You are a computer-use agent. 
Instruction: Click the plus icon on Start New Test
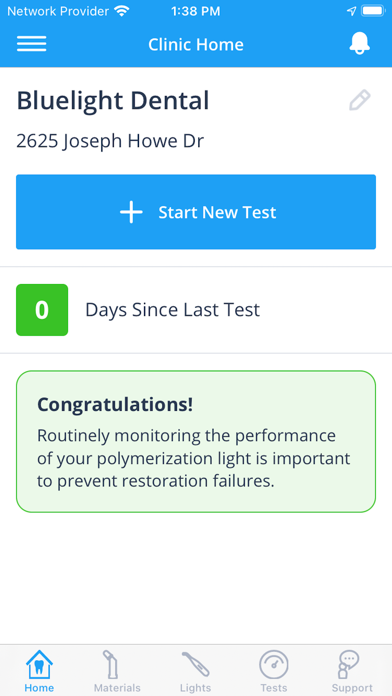pyautogui.click(x=131, y=212)
